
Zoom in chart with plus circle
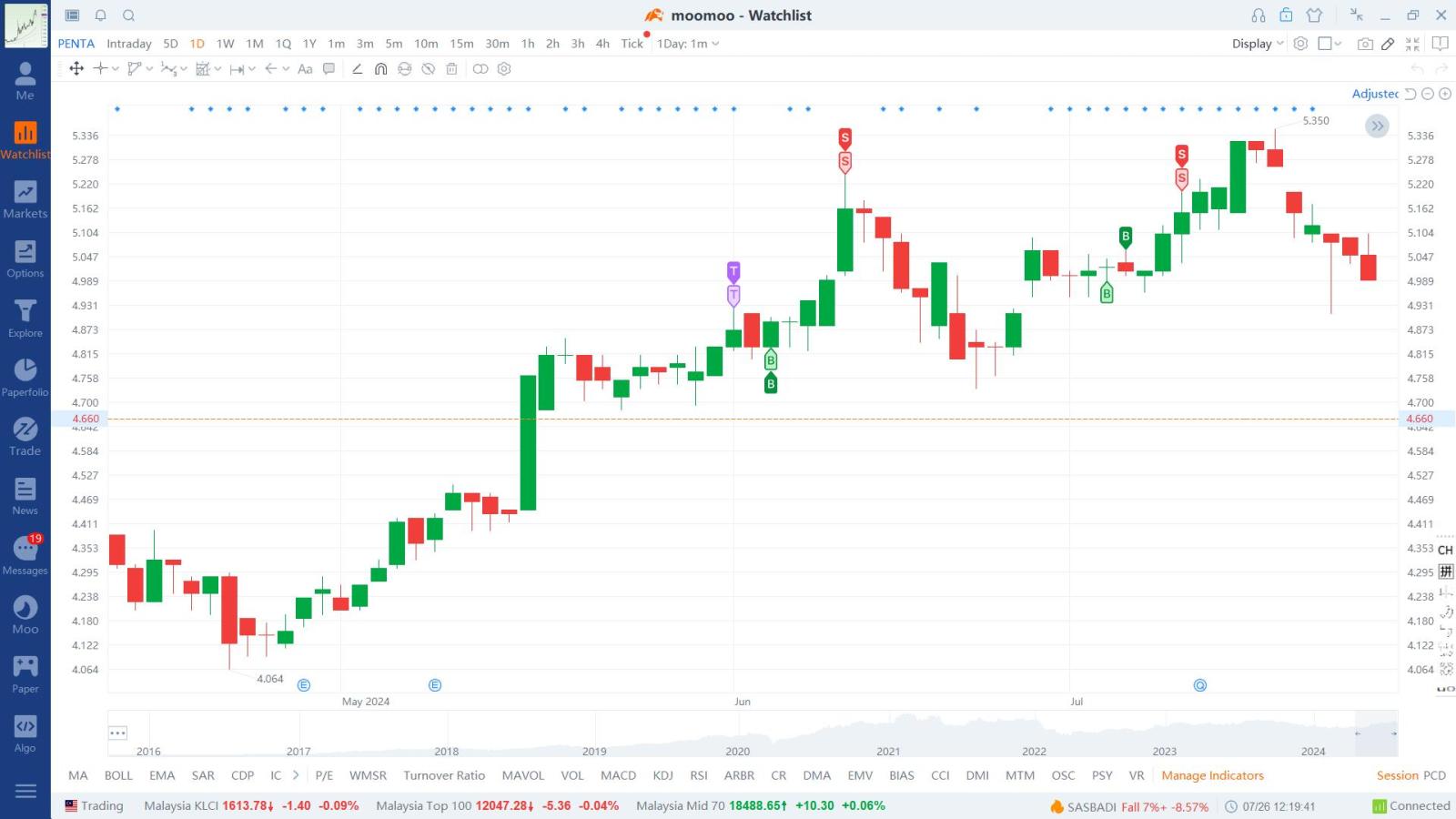point(1445,94)
